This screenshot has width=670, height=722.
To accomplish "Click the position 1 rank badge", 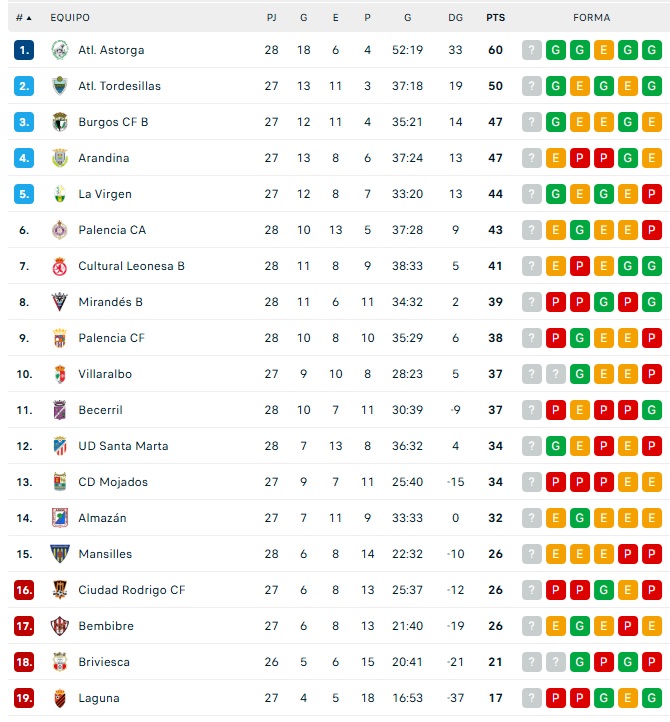I will click(x=24, y=50).
